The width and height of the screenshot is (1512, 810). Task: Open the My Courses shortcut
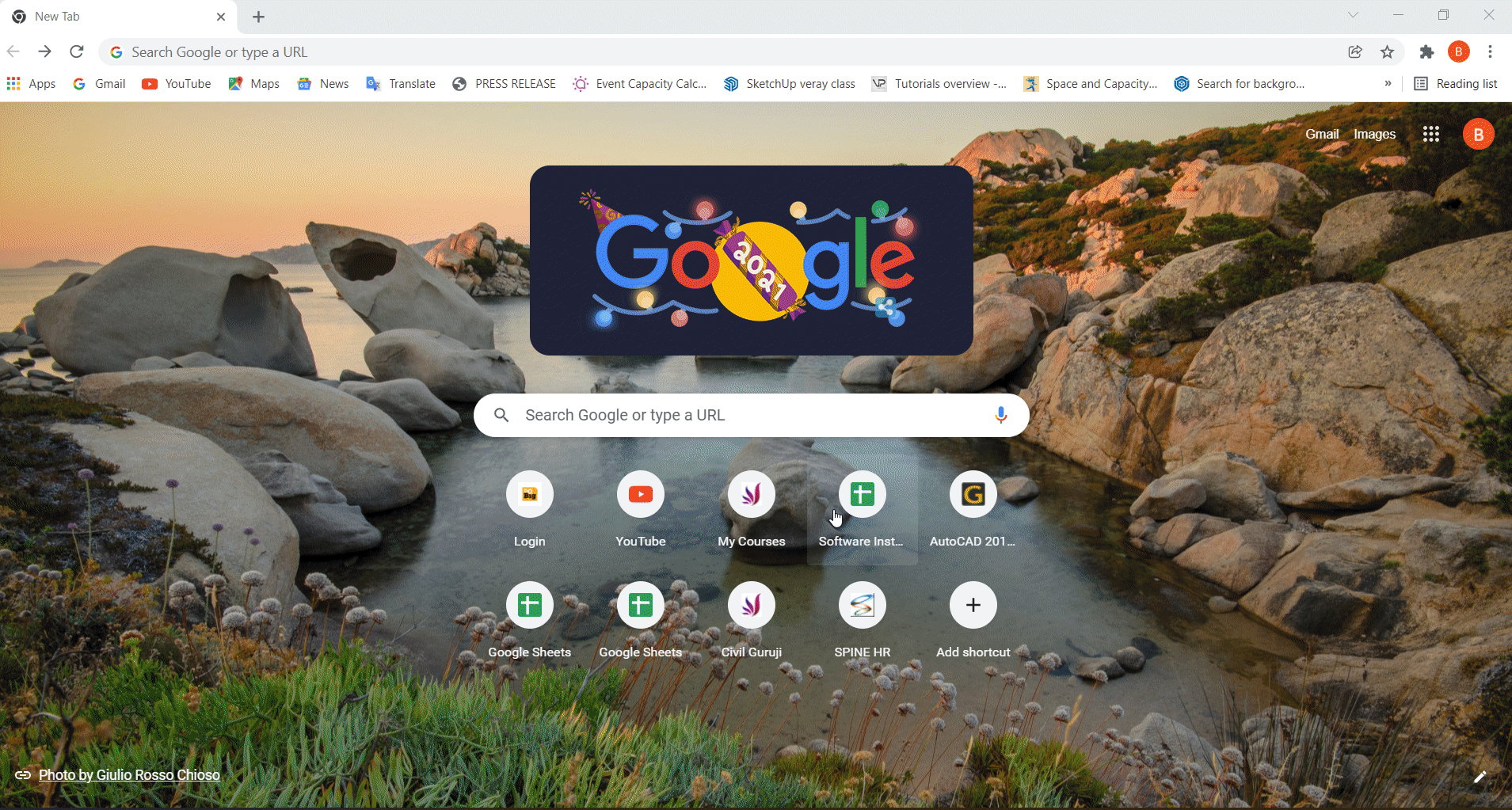[752, 510]
